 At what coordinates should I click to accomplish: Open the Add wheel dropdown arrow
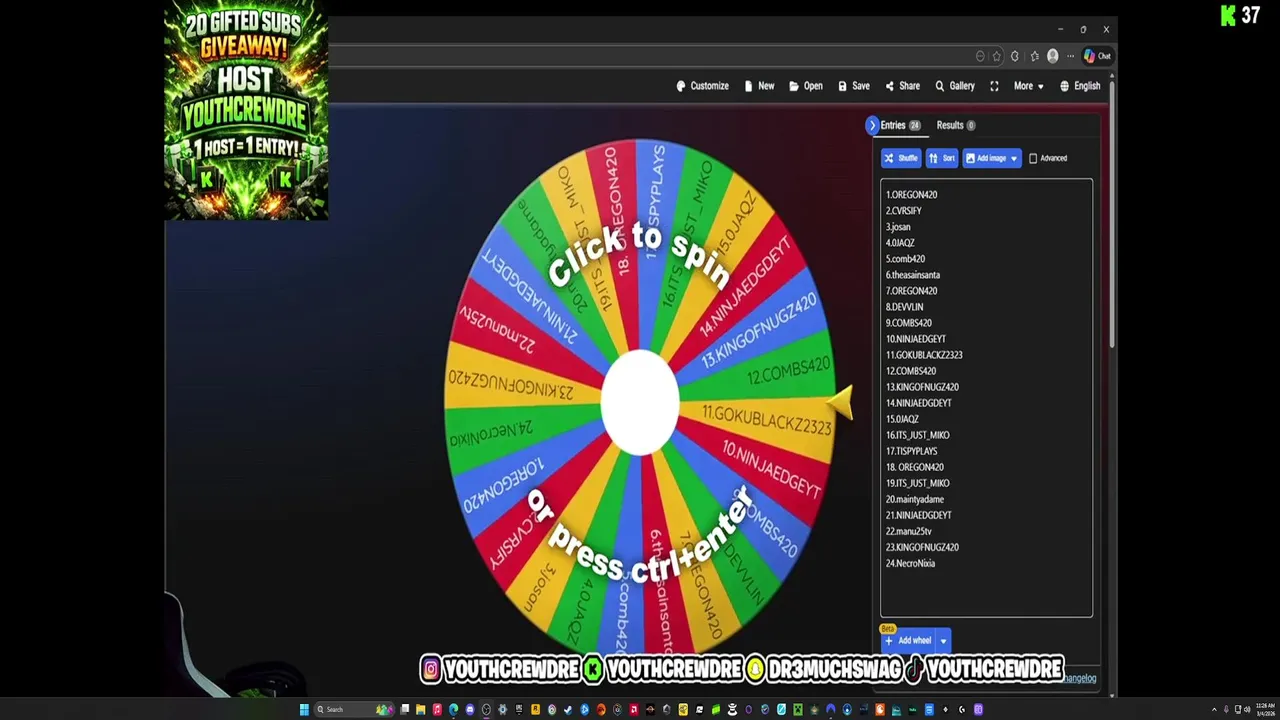(943, 641)
